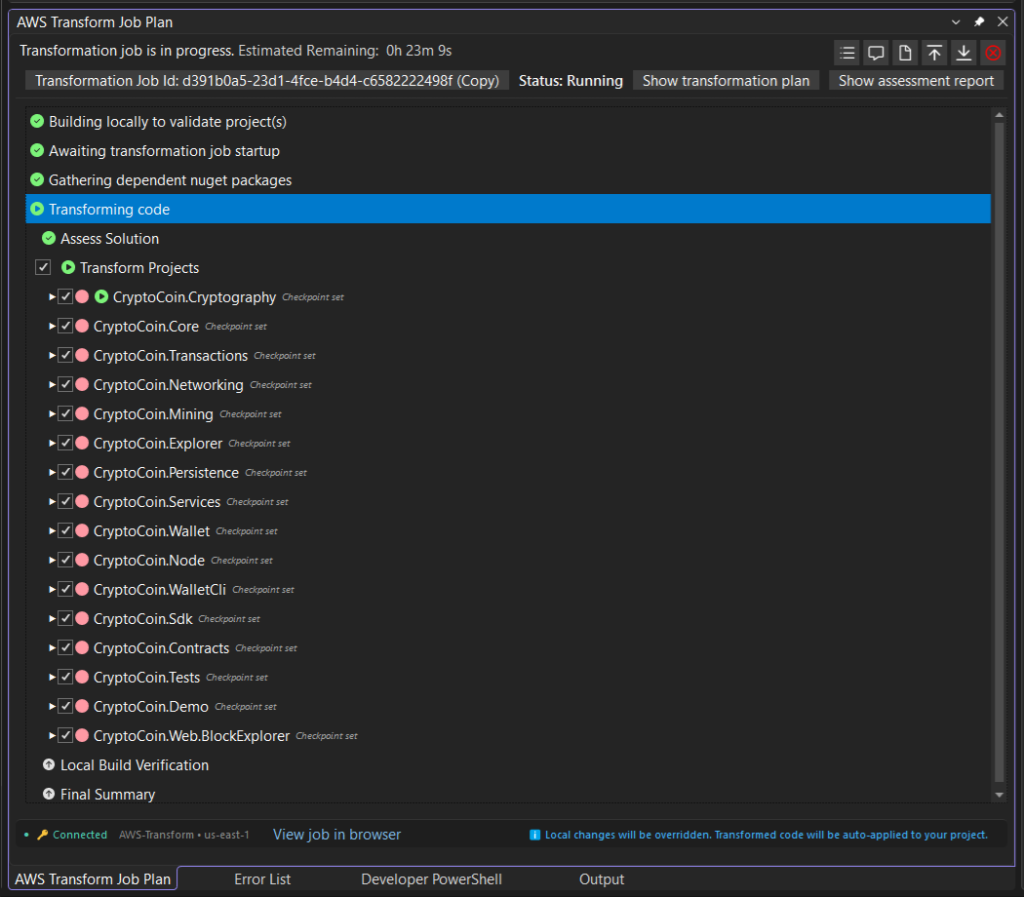The width and height of the screenshot is (1024, 897).
Task: Click the Checkpoint set label beside CryptoCoin.Tests
Action: tap(237, 677)
